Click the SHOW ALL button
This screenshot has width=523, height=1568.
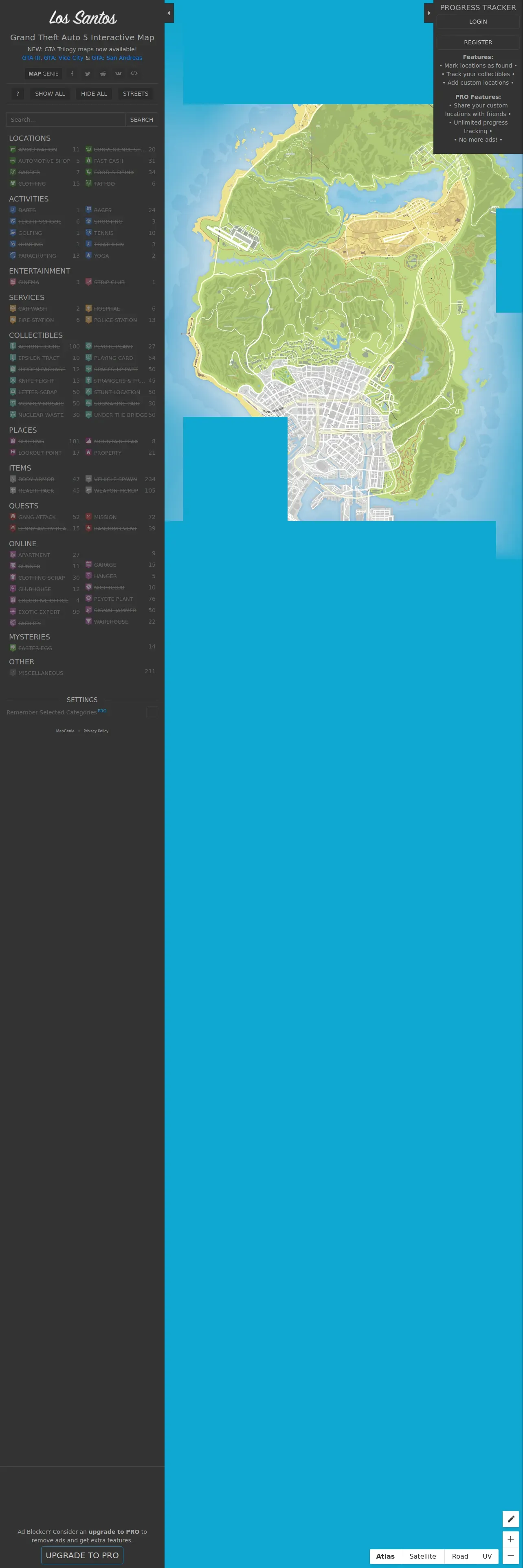point(50,94)
